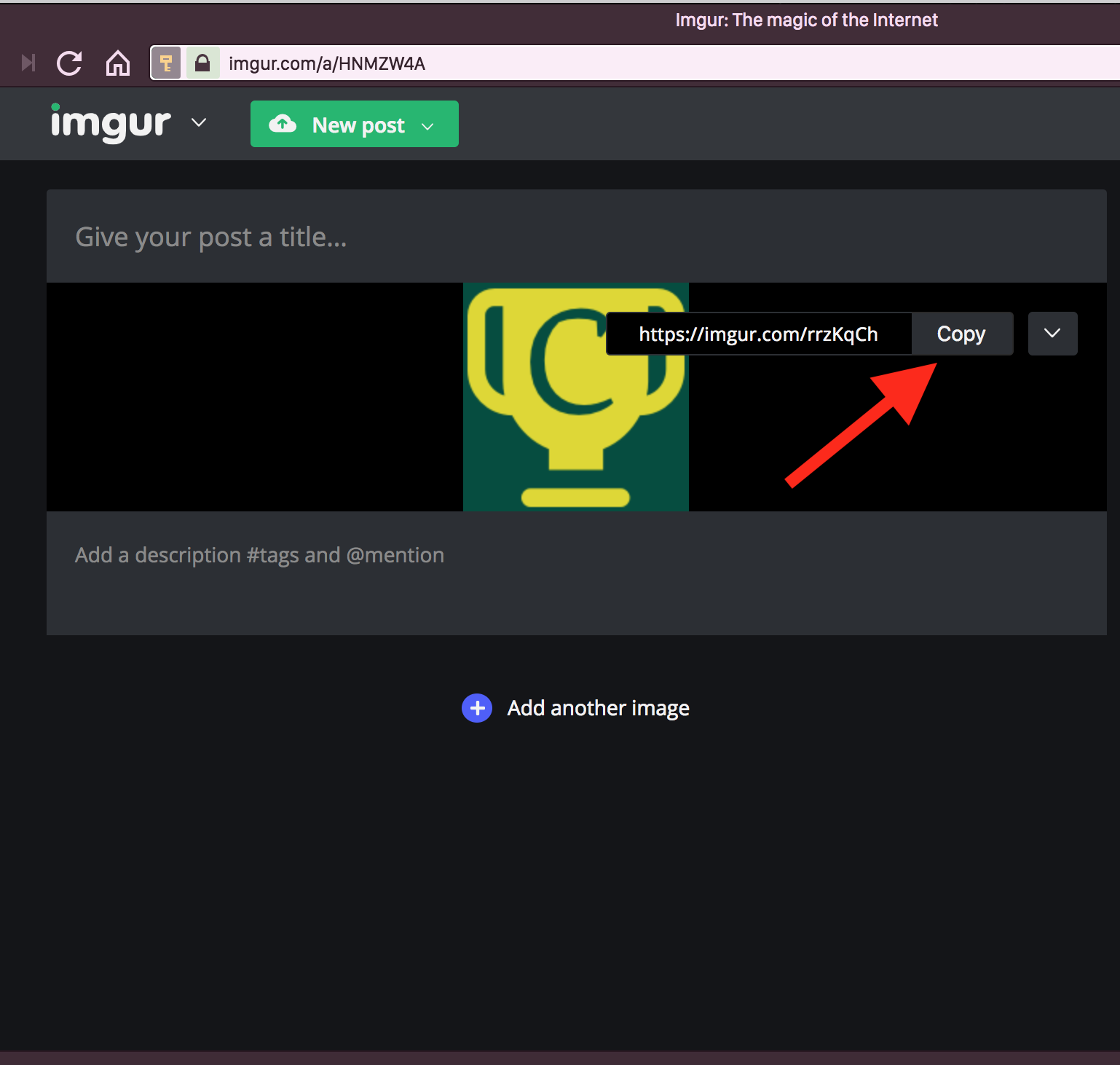
Task: Click the New post button label
Action: pos(358,125)
